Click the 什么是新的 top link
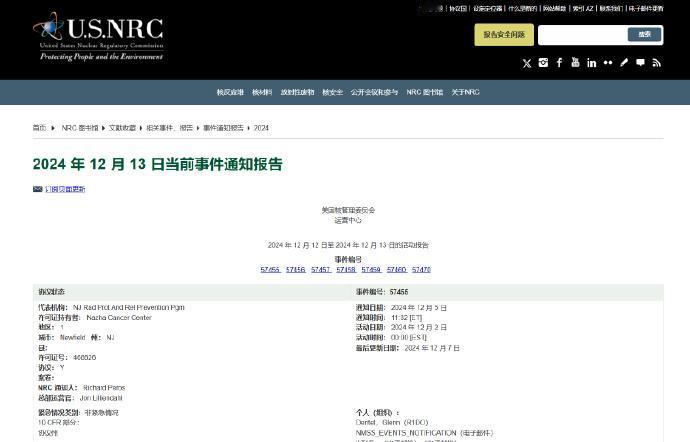690x442 pixels. tap(522, 8)
